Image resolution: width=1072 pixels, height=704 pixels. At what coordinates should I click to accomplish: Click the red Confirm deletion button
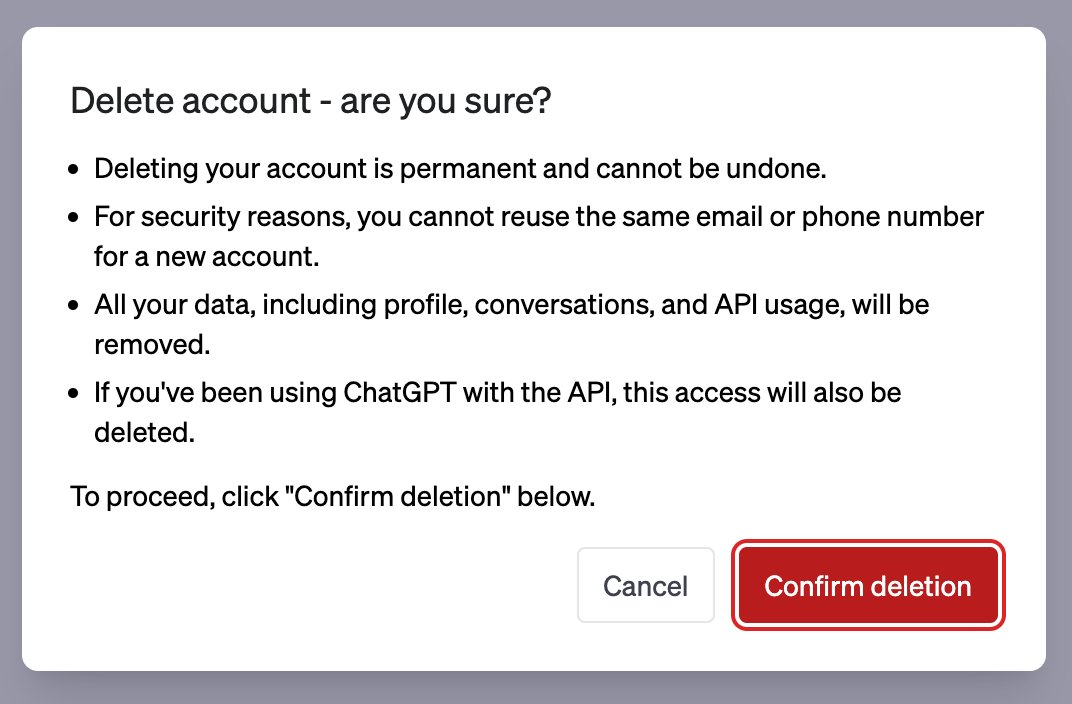(868, 585)
